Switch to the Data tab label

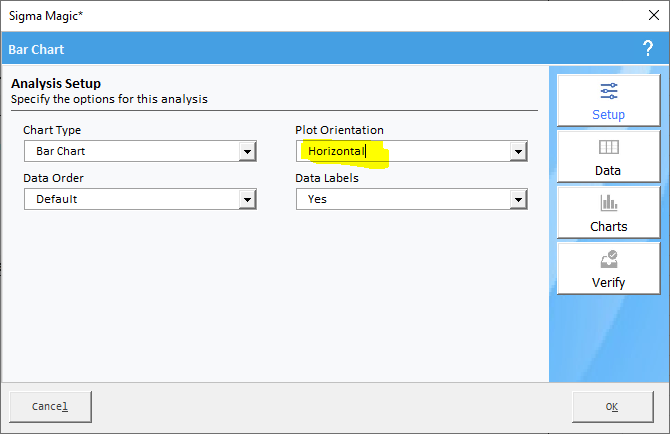[x=608, y=170]
